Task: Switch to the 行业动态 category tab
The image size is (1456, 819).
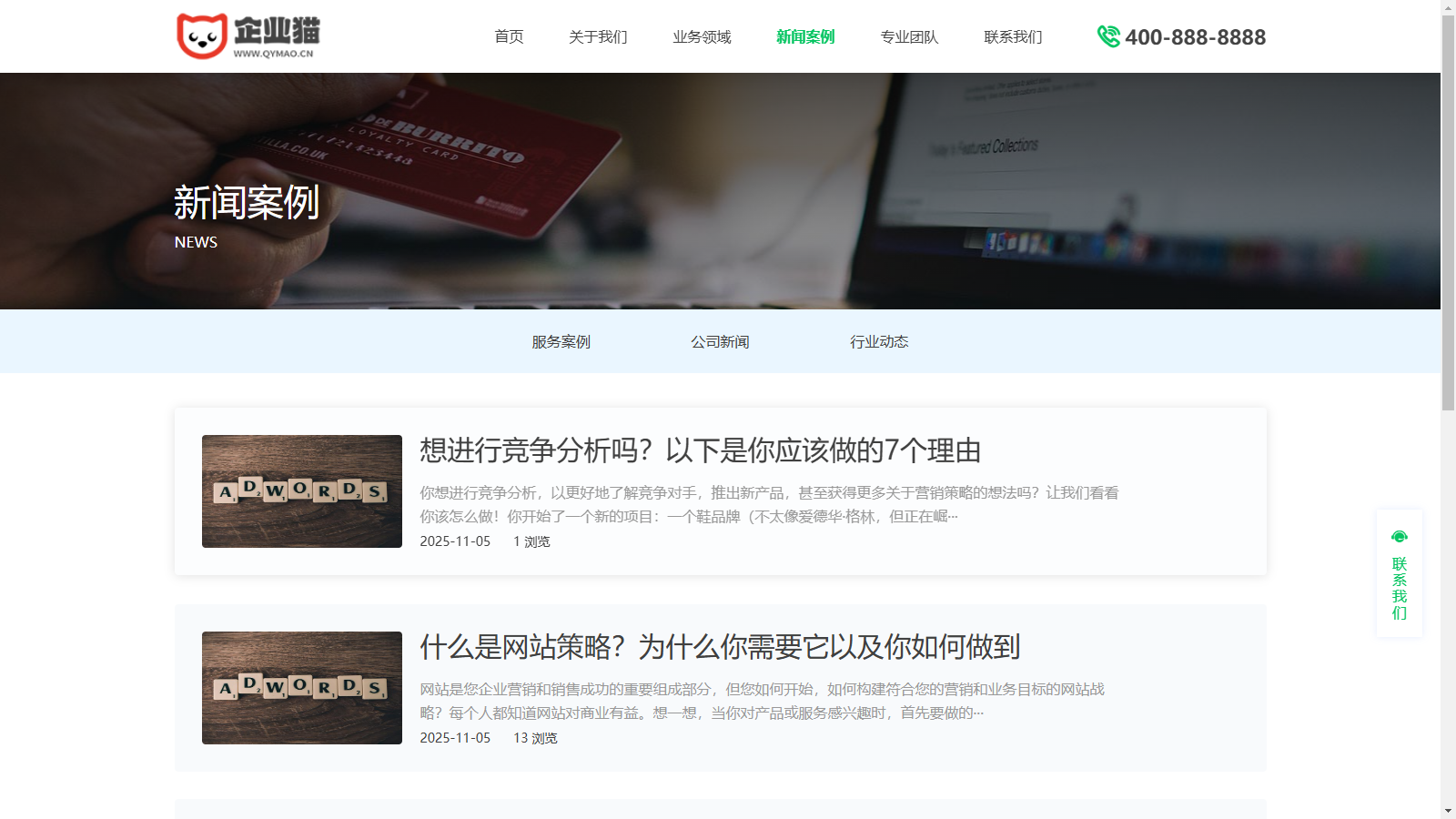Action: [x=879, y=341]
